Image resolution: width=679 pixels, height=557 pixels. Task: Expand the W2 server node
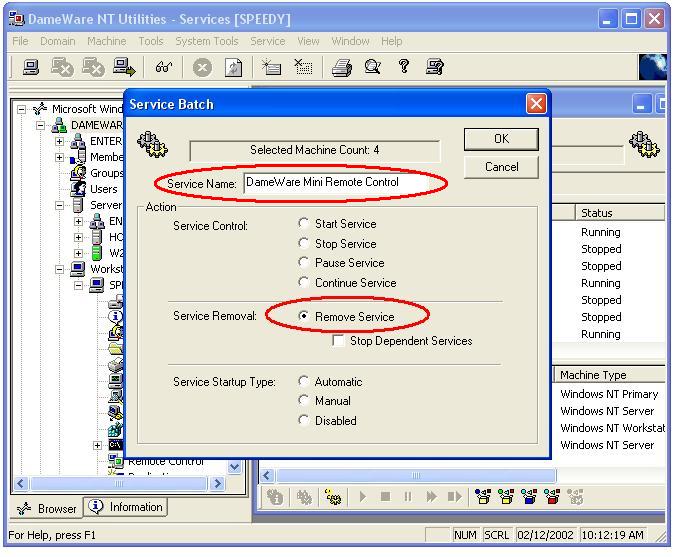click(78, 253)
